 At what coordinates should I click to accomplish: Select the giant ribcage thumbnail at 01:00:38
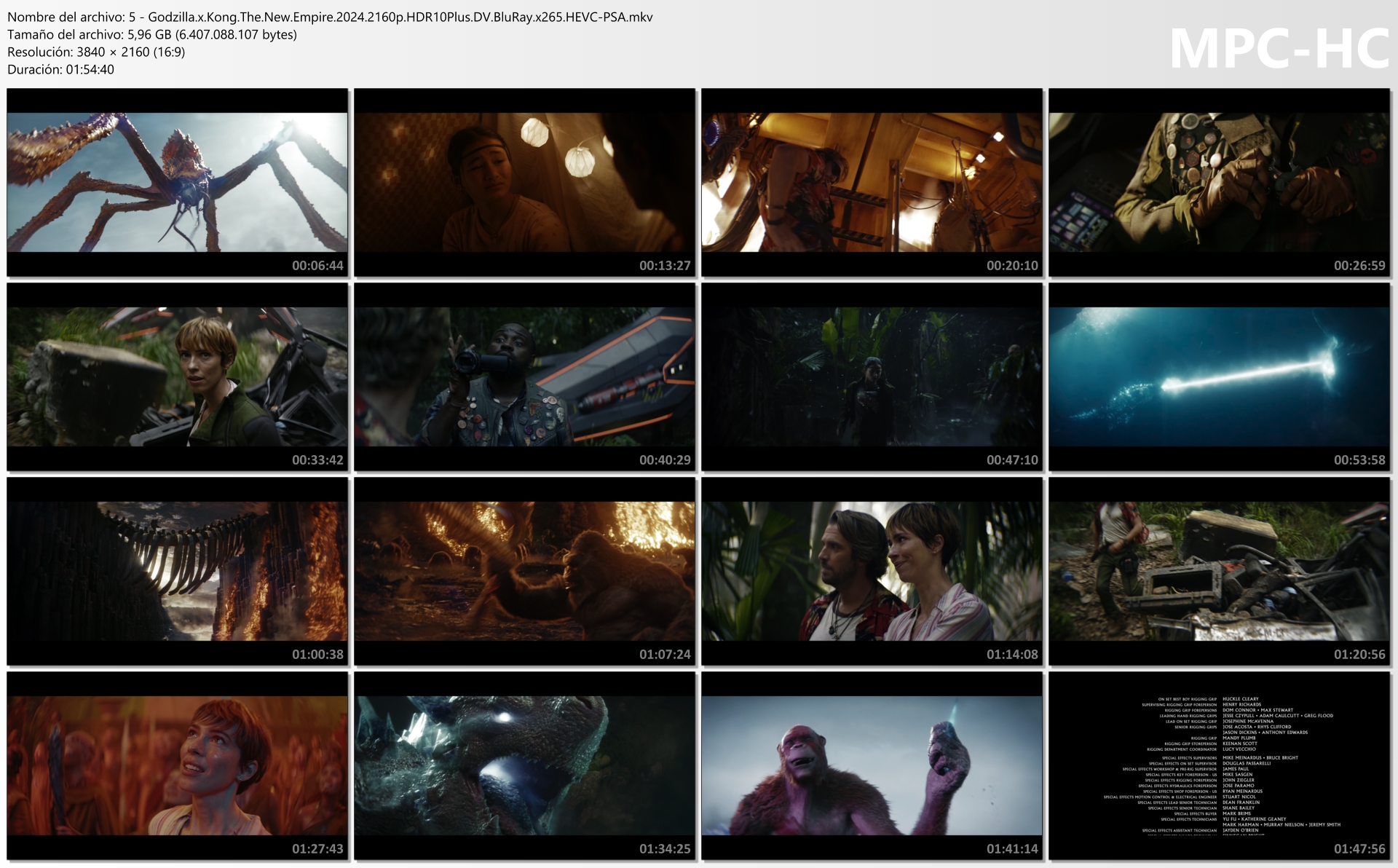(x=178, y=571)
